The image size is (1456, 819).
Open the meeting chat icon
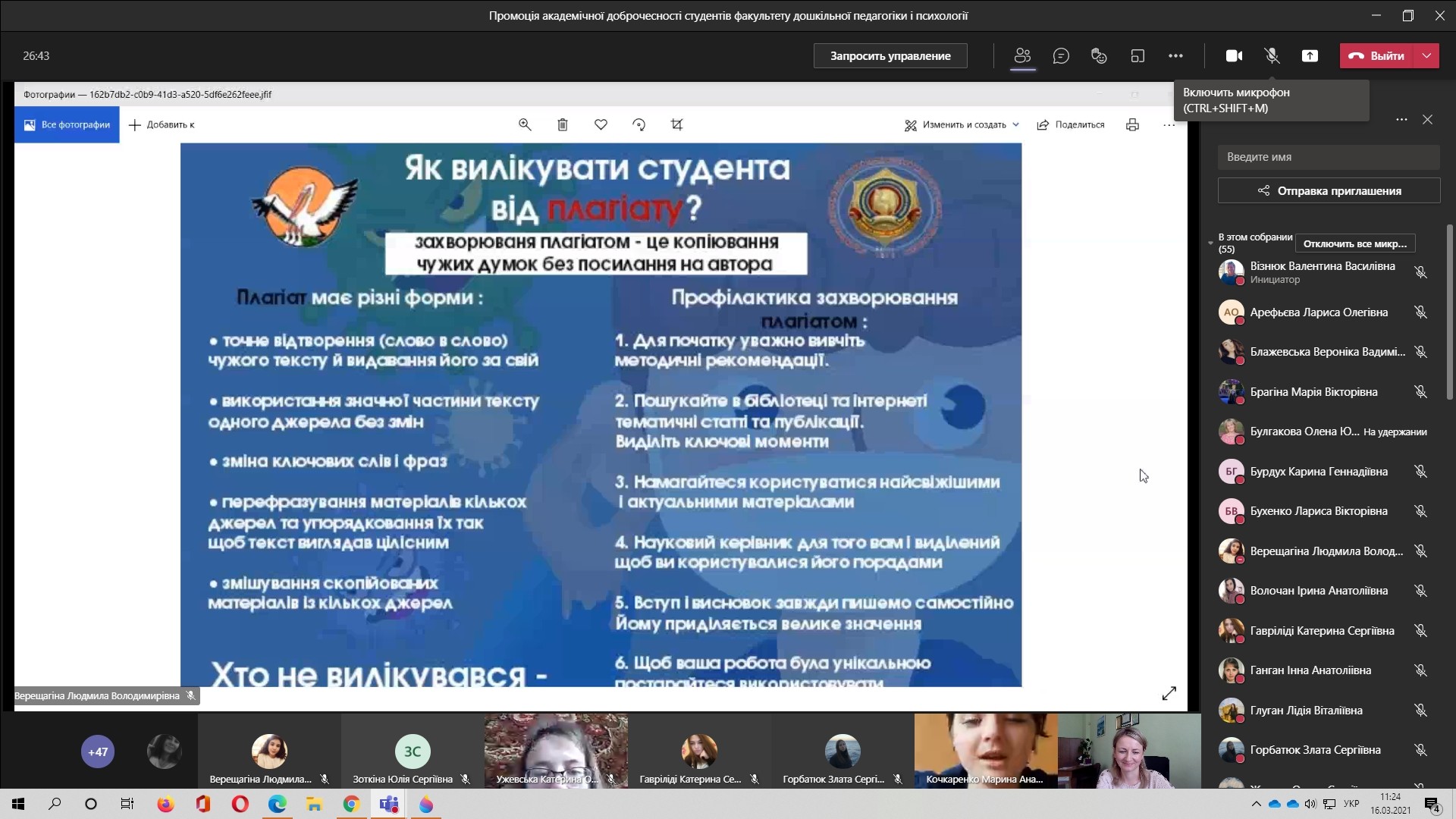point(1061,55)
